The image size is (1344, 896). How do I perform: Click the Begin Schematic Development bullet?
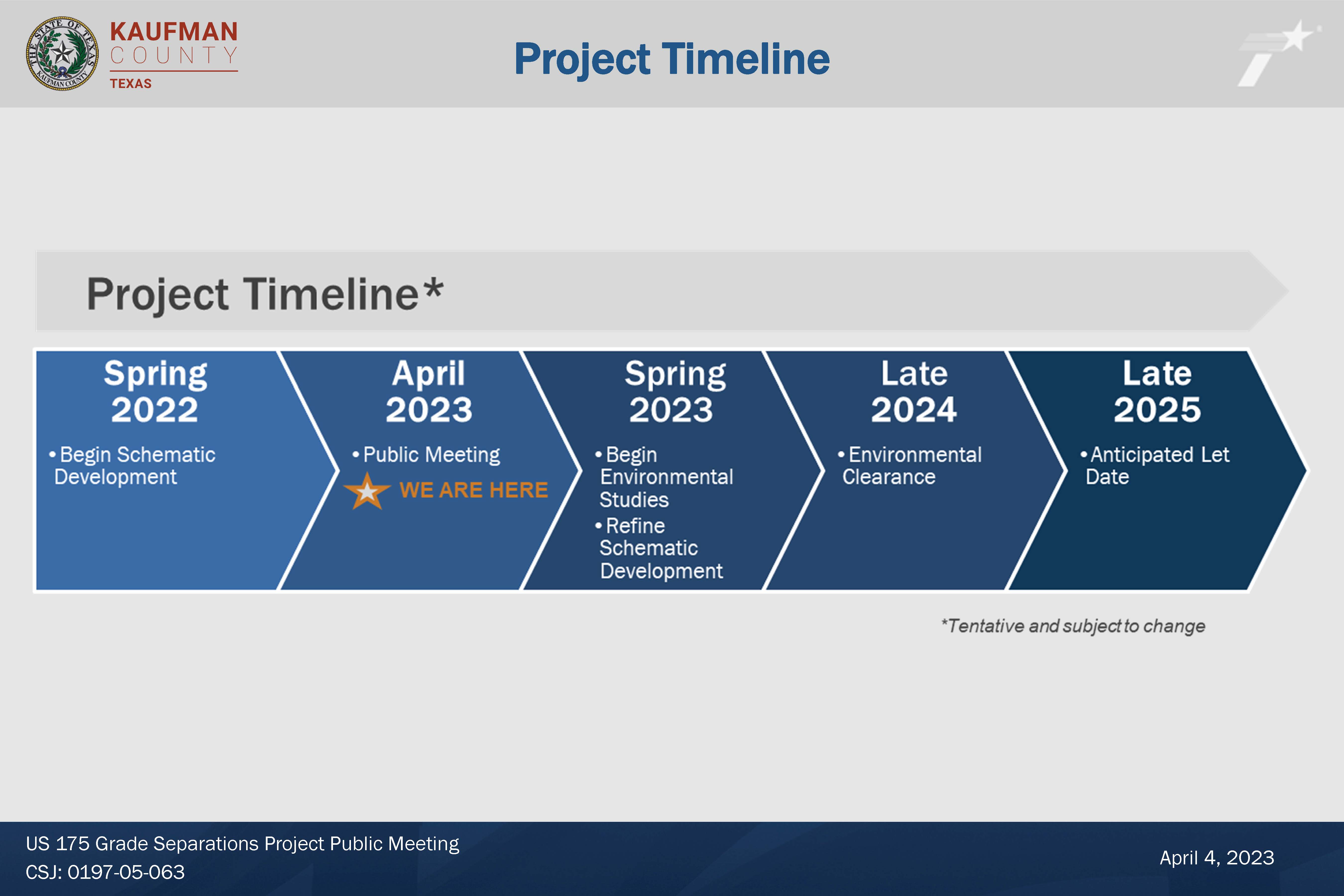click(x=132, y=466)
